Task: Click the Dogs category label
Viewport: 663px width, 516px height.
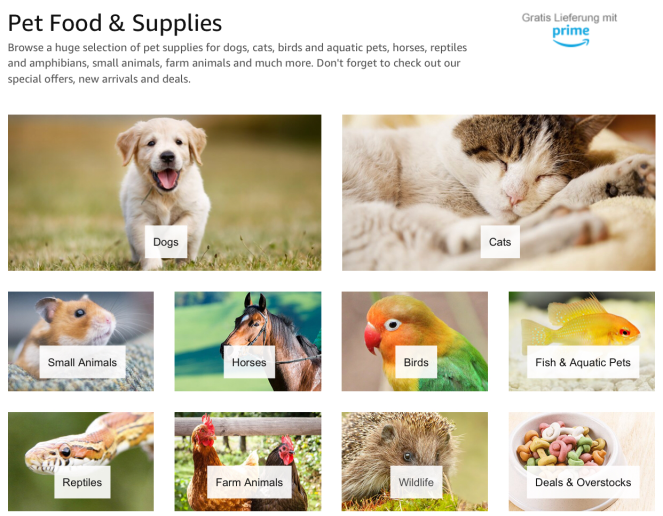Action: (166, 242)
